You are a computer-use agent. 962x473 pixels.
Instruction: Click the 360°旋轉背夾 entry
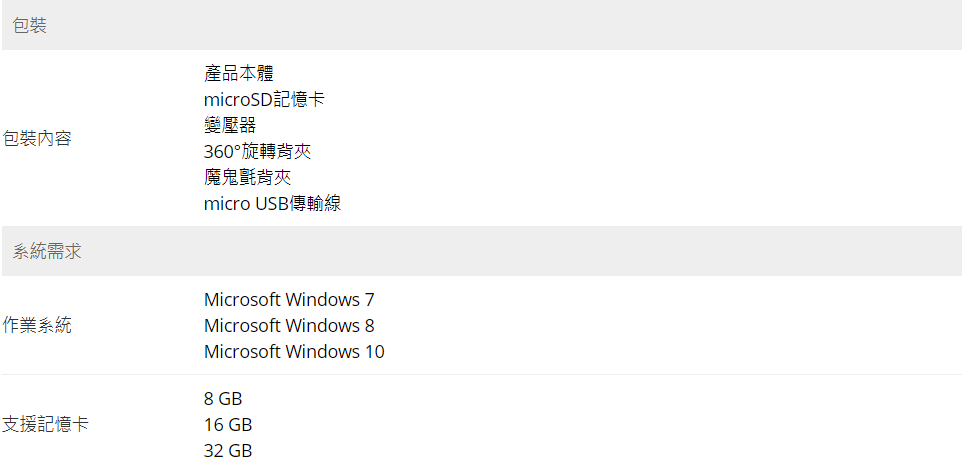258,152
